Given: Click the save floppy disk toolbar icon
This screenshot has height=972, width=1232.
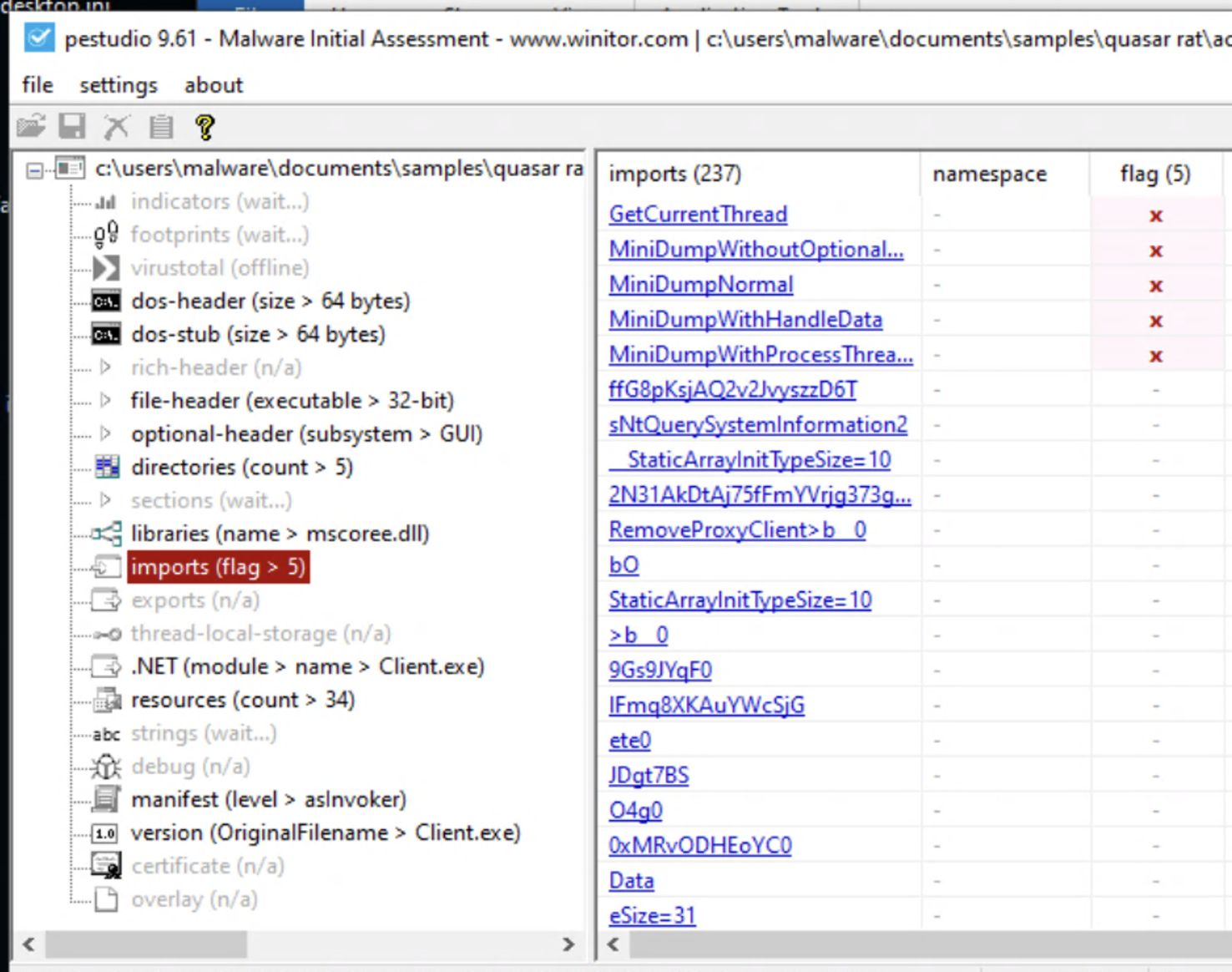Looking at the screenshot, I should pyautogui.click(x=73, y=126).
